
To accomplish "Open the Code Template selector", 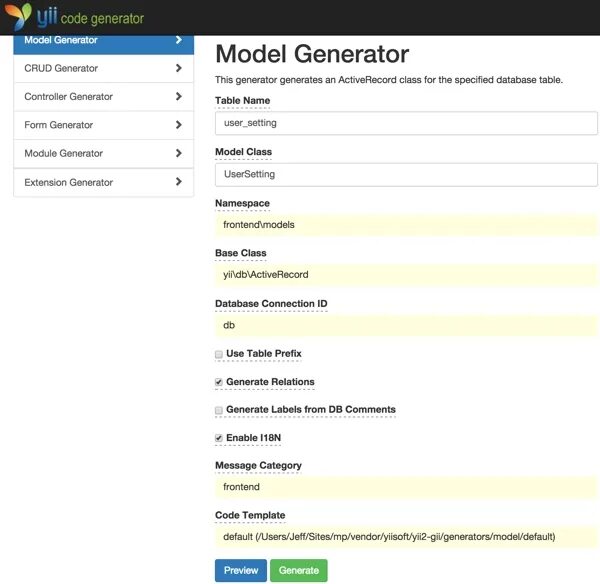I will [x=406, y=537].
